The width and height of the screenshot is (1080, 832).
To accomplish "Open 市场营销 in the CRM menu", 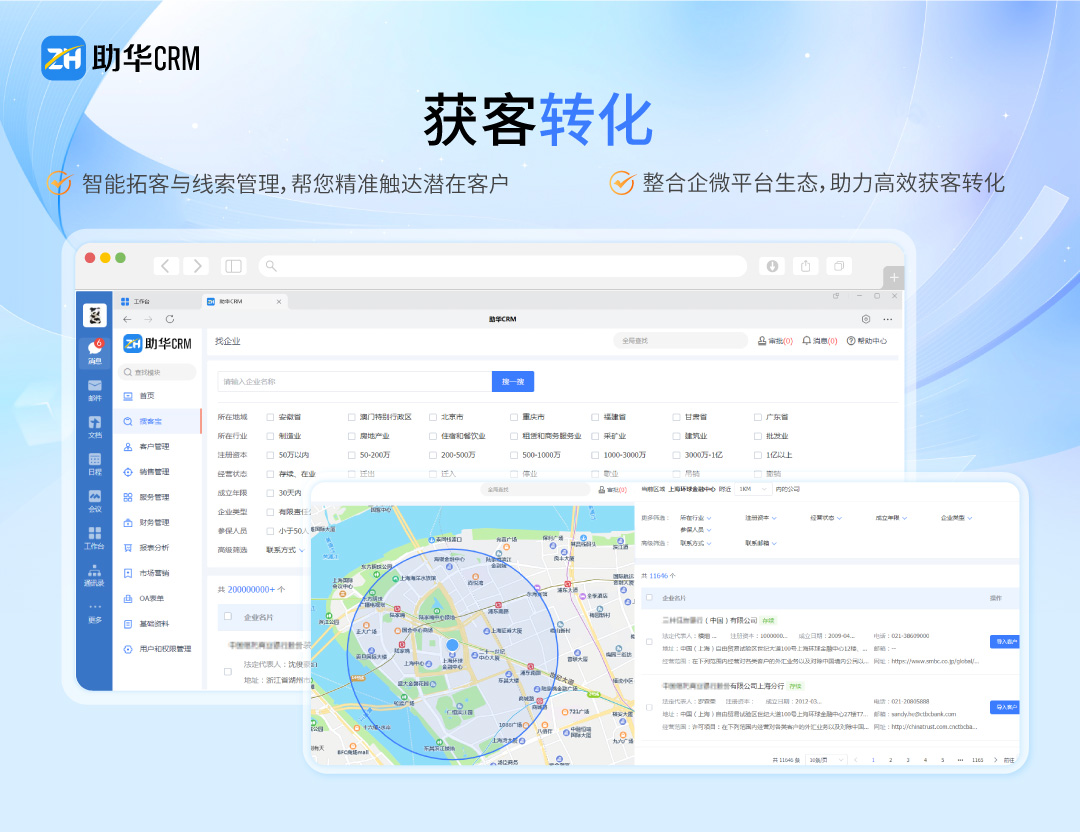I will 157,574.
